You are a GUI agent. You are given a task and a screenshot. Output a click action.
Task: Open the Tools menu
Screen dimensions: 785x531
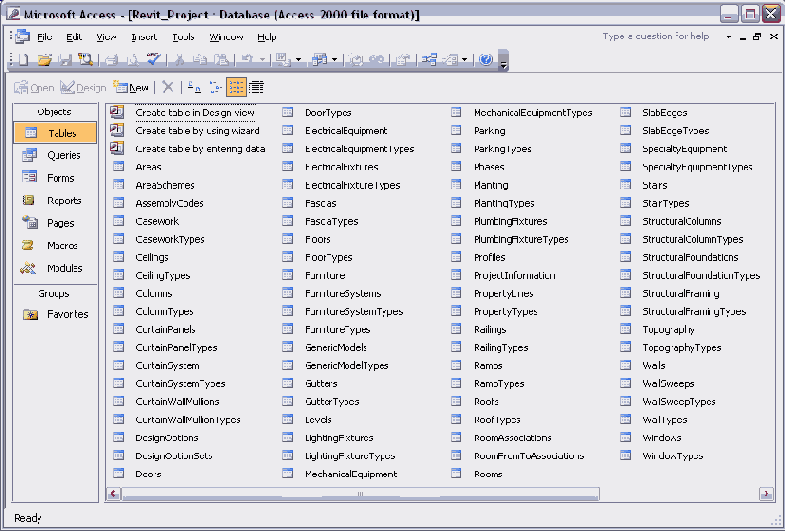183,37
